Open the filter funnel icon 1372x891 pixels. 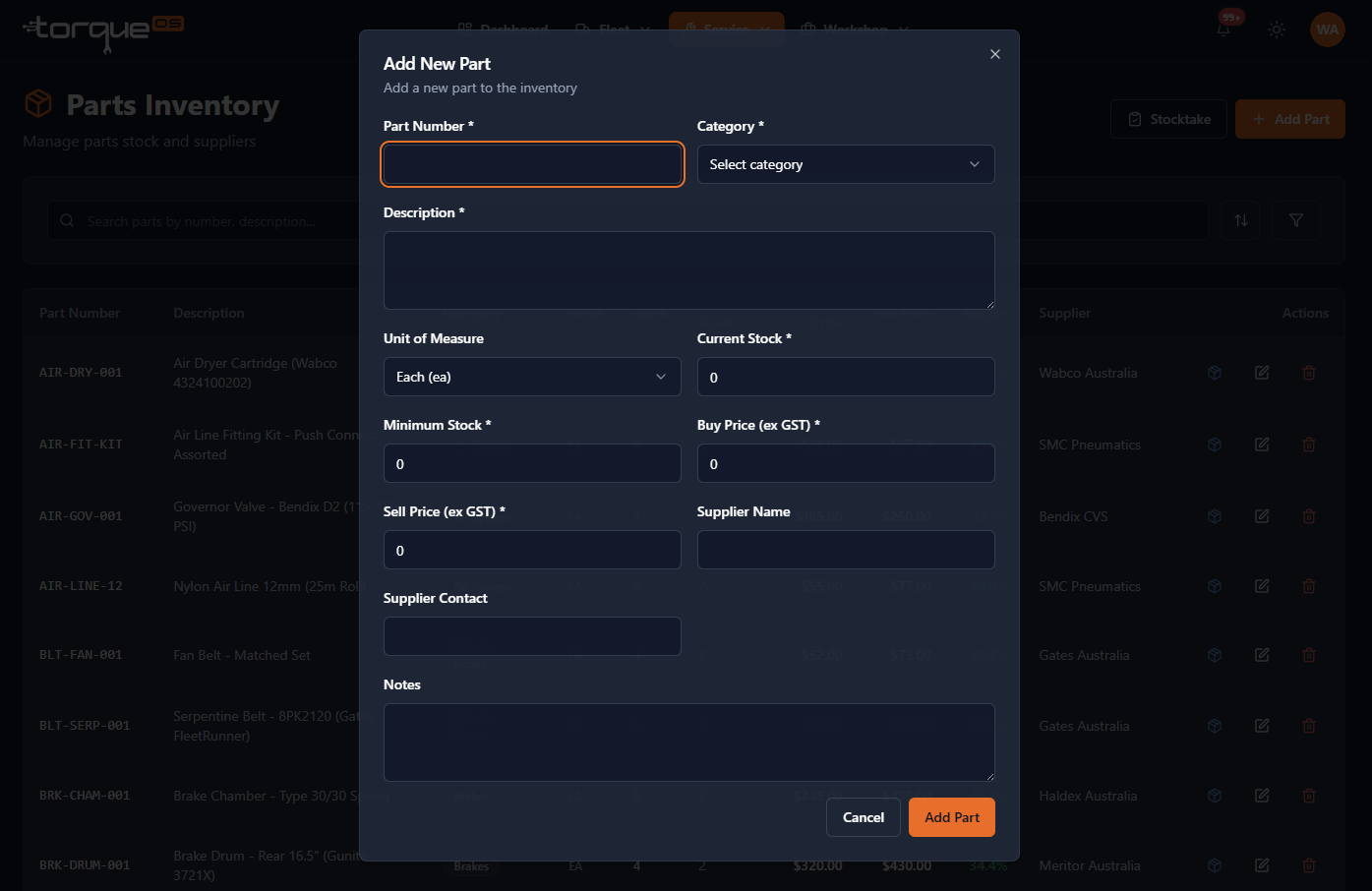coord(1296,220)
